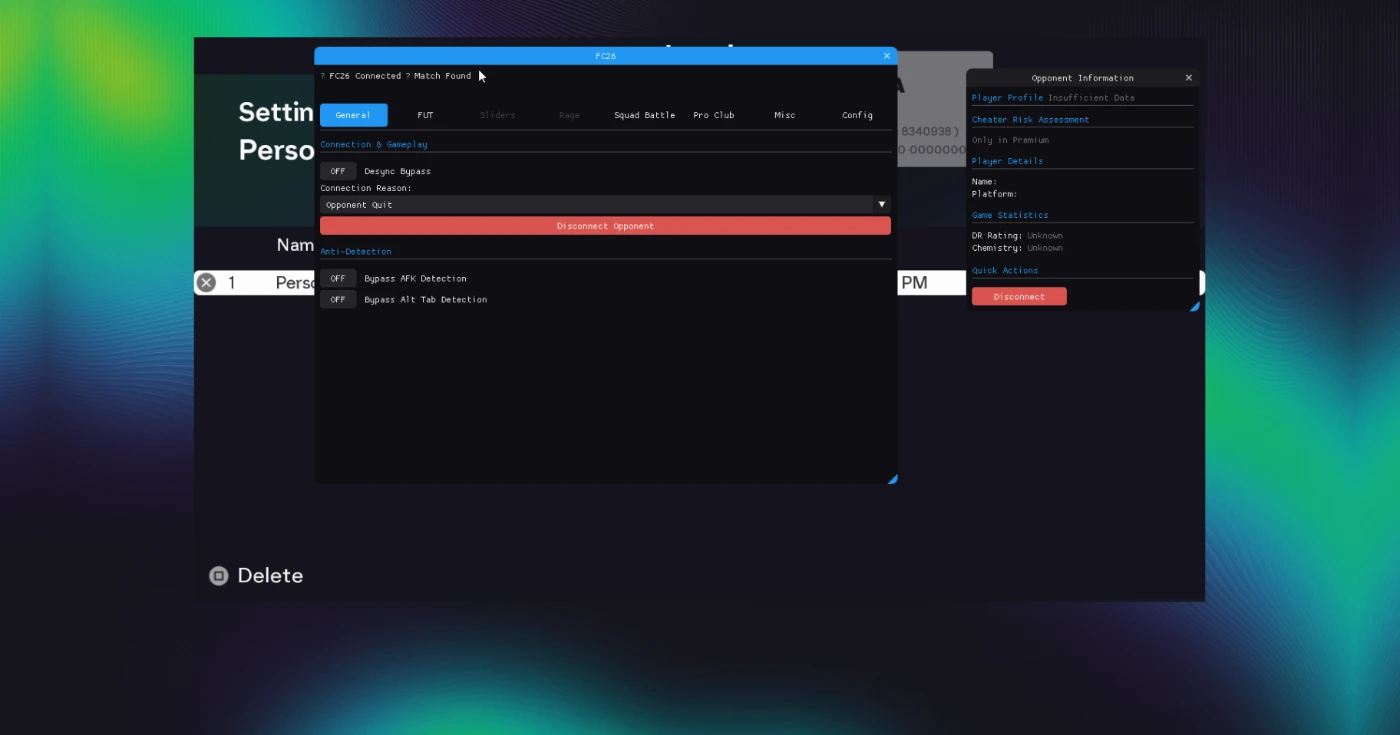Open the Squad Battle tab
This screenshot has width=1400, height=735.
point(644,115)
